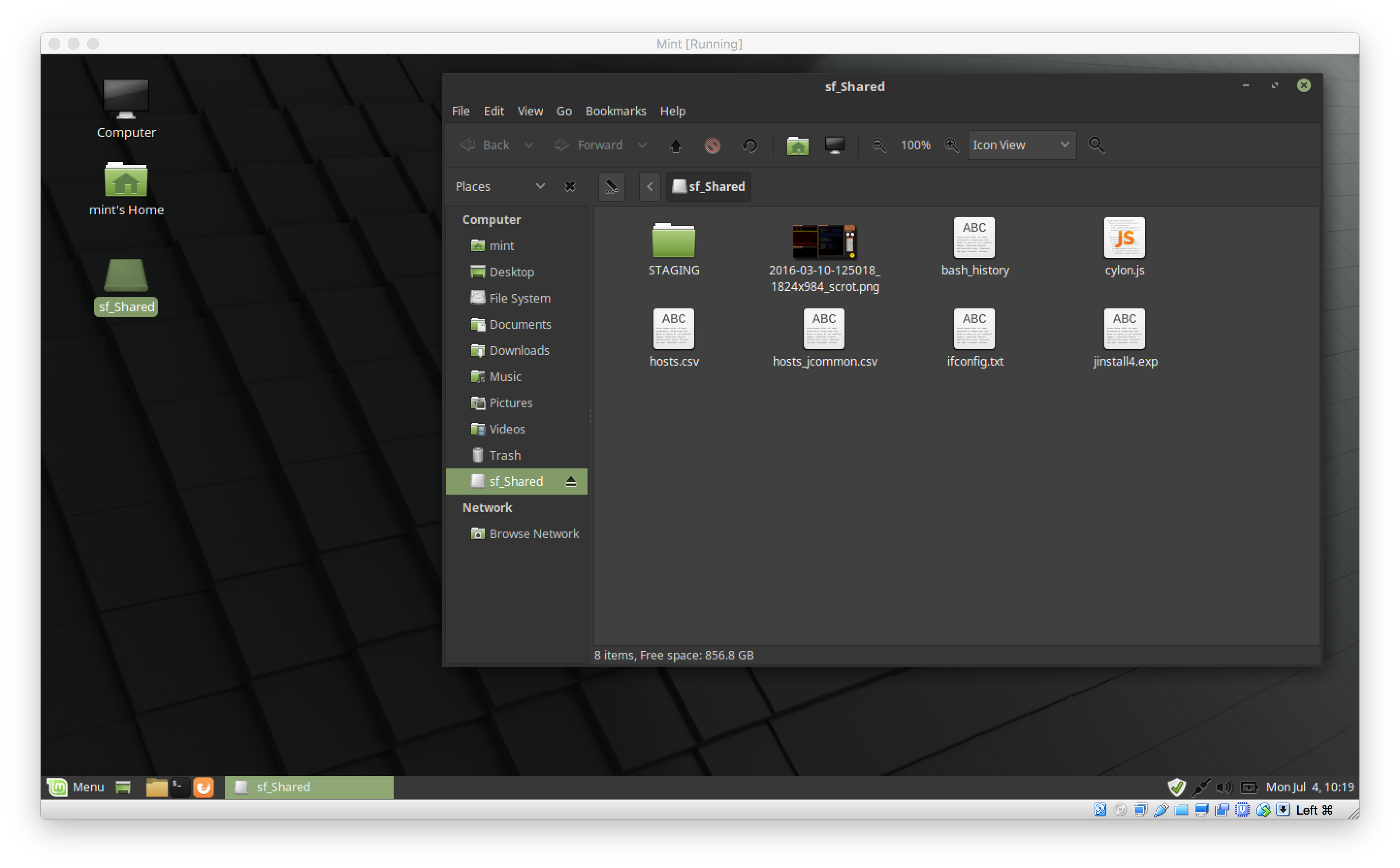Screen dimensions: 1400x868
Task: Click the 100% zoom level
Action: (915, 145)
